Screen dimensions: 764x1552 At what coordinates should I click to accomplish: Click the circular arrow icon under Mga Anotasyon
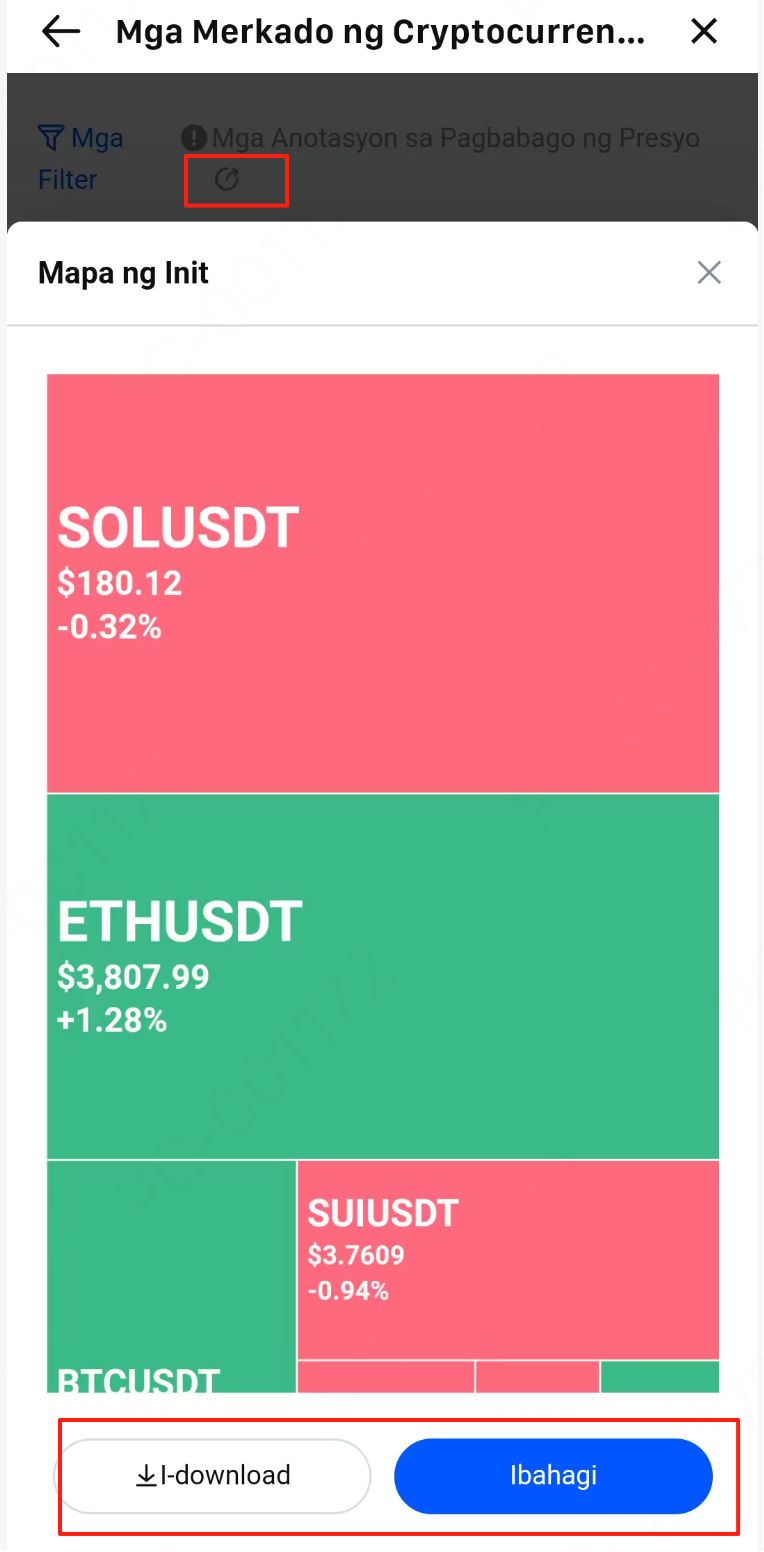(x=228, y=179)
